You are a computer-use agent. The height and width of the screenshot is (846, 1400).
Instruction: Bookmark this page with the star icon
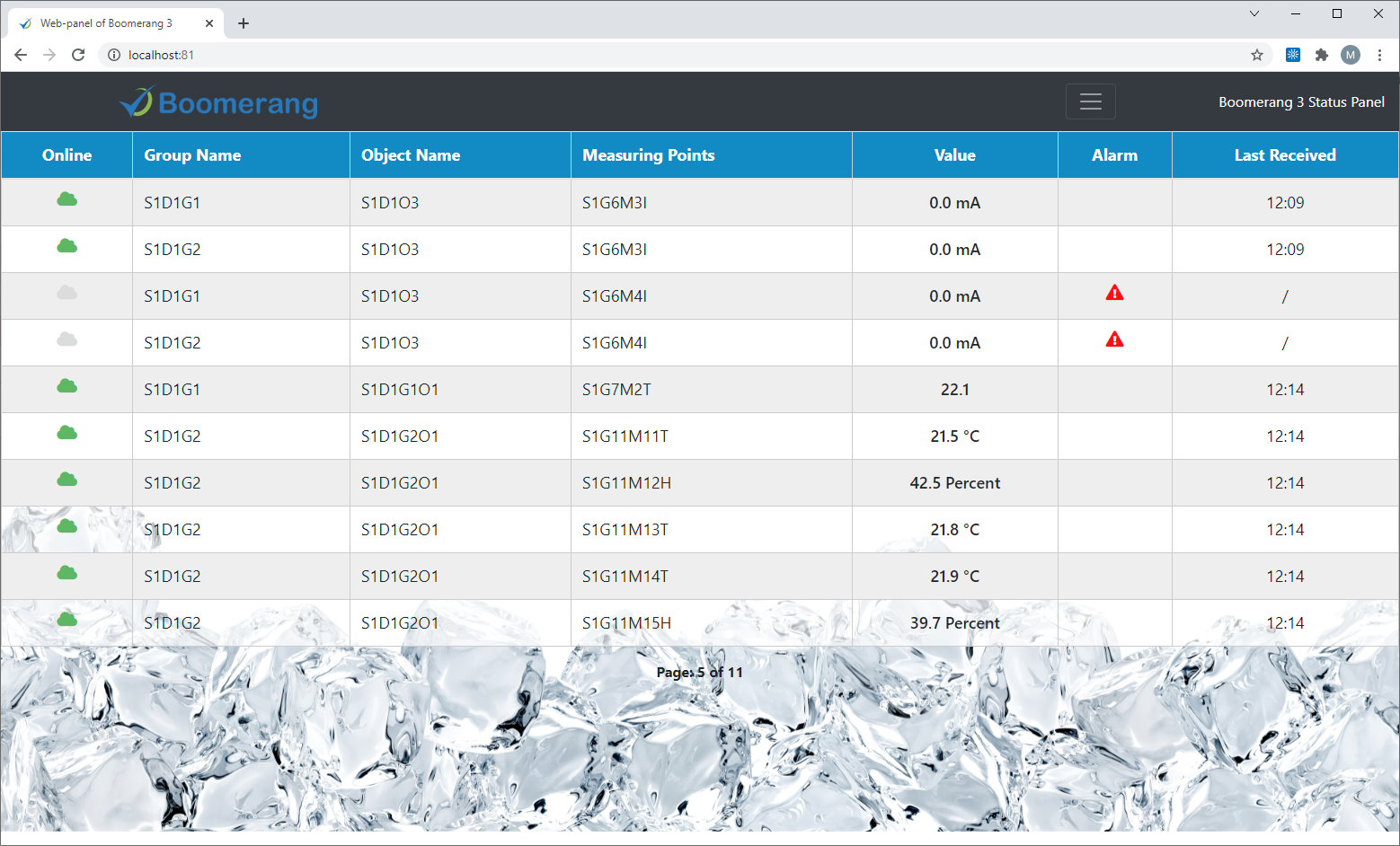(1256, 55)
